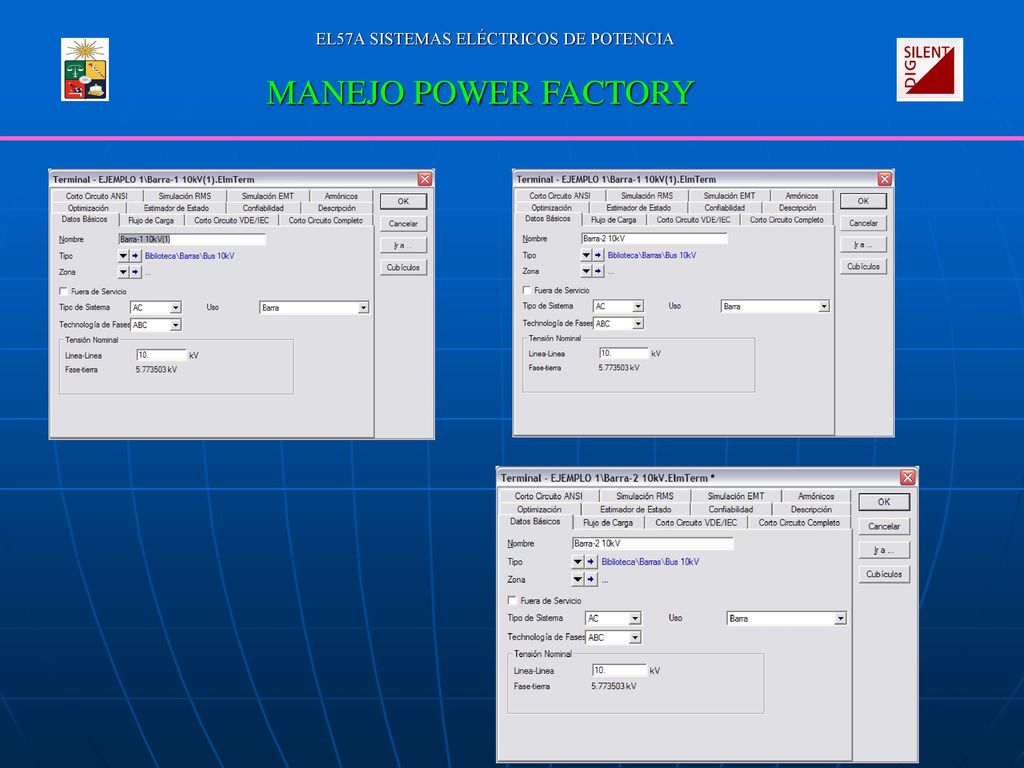Open Tipo selection arrow in upper-right dialog
This screenshot has height=768, width=1024.
(586, 255)
